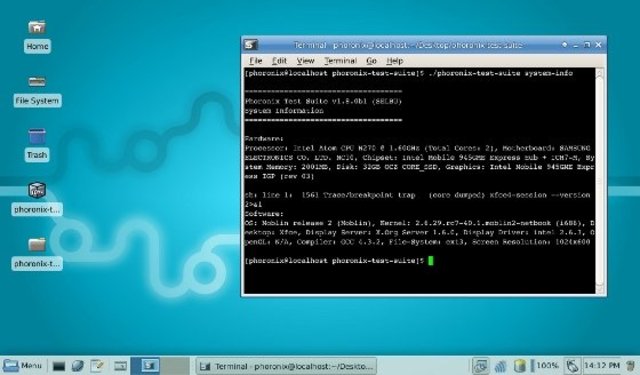Click the show desktop panel icon
The height and width of the screenshot is (375, 640).
click(120, 366)
